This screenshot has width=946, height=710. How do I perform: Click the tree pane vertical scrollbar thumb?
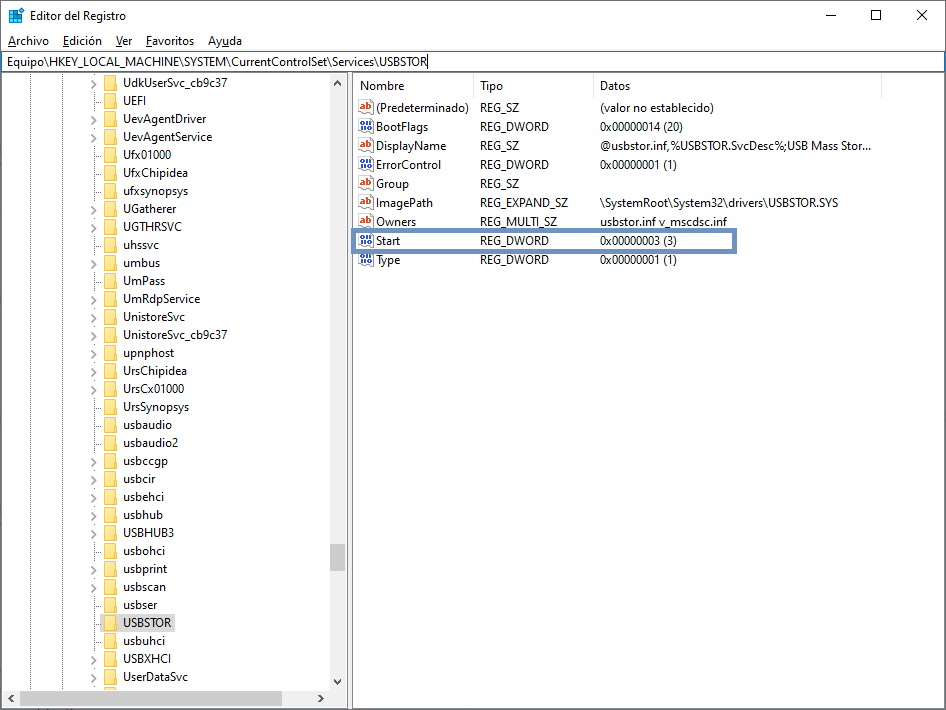338,557
